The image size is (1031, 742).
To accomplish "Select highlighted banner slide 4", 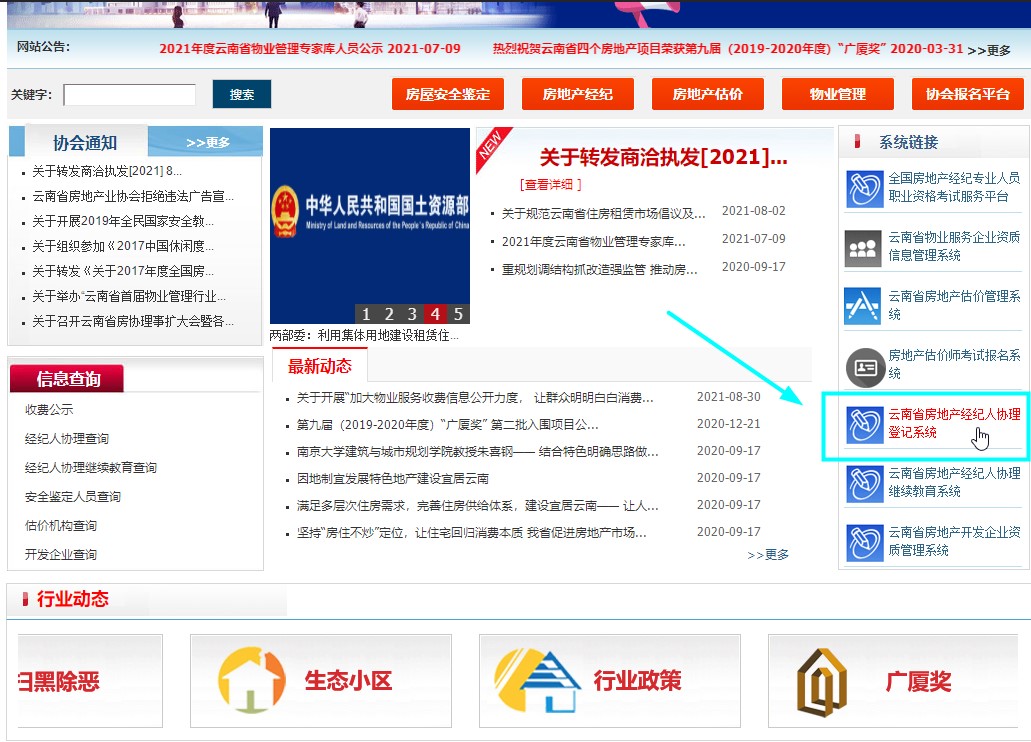I will click(x=435, y=314).
